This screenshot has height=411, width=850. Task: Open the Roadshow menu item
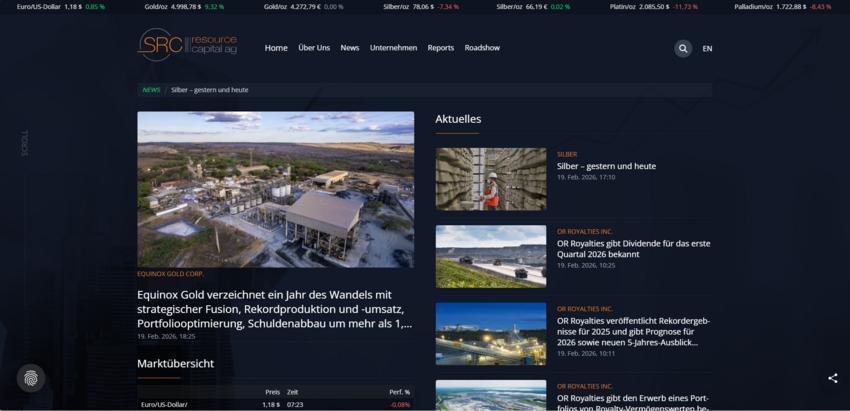482,48
